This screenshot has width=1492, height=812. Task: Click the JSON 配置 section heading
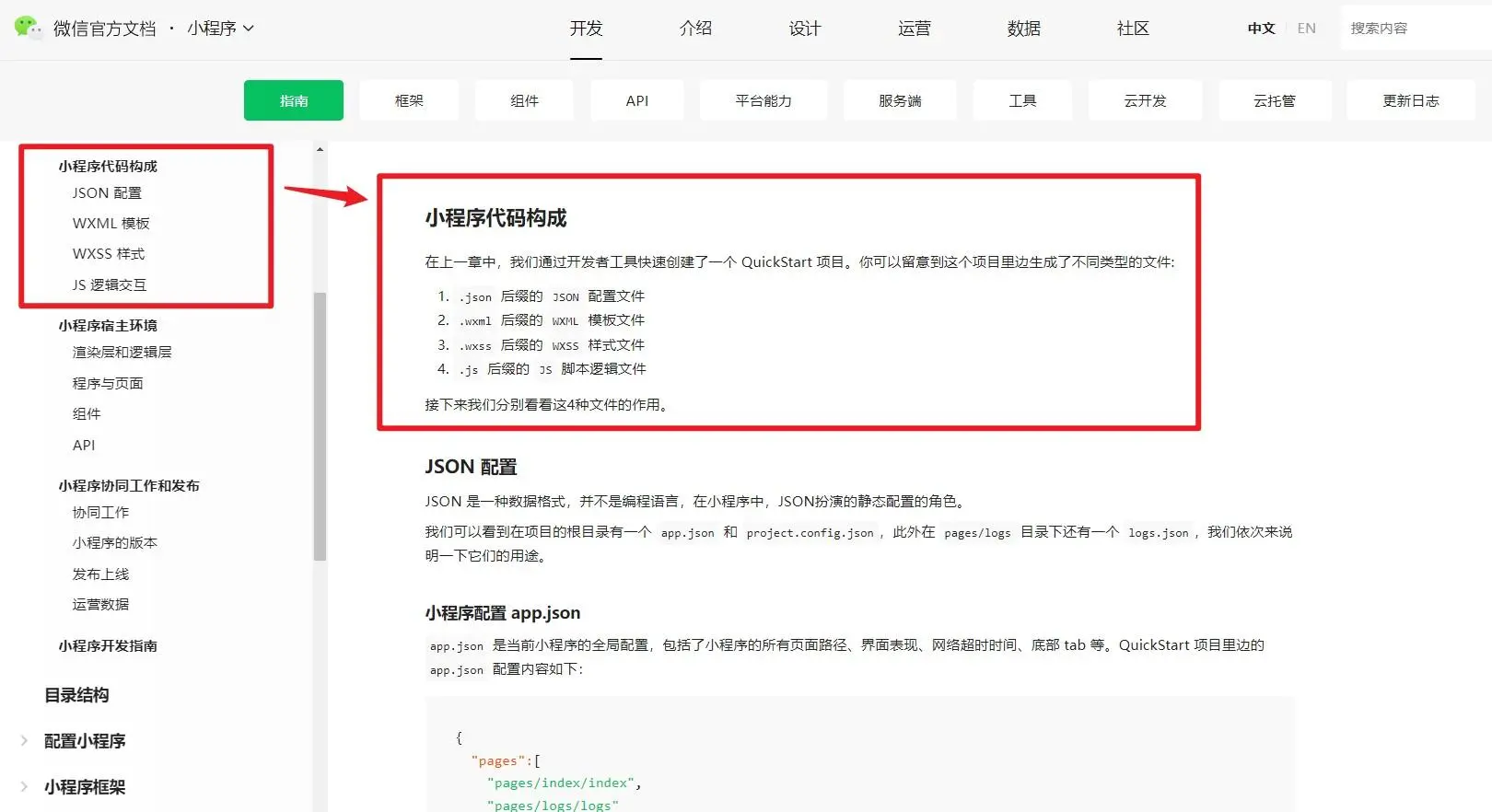(471, 467)
